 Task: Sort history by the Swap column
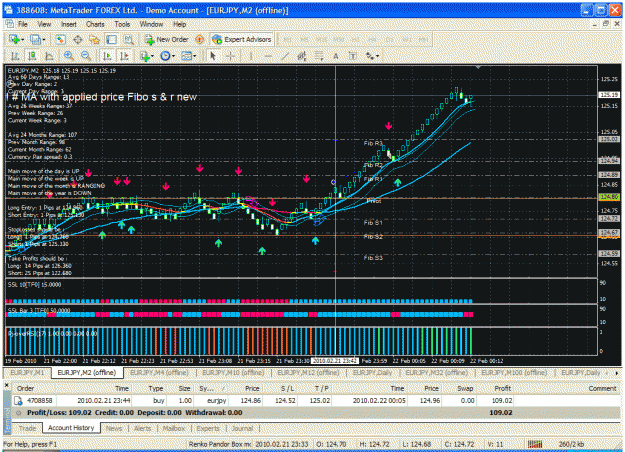point(465,389)
